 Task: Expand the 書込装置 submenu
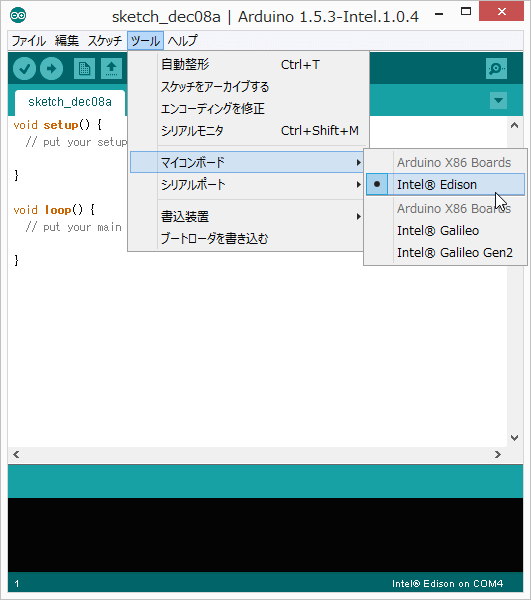[x=247, y=217]
